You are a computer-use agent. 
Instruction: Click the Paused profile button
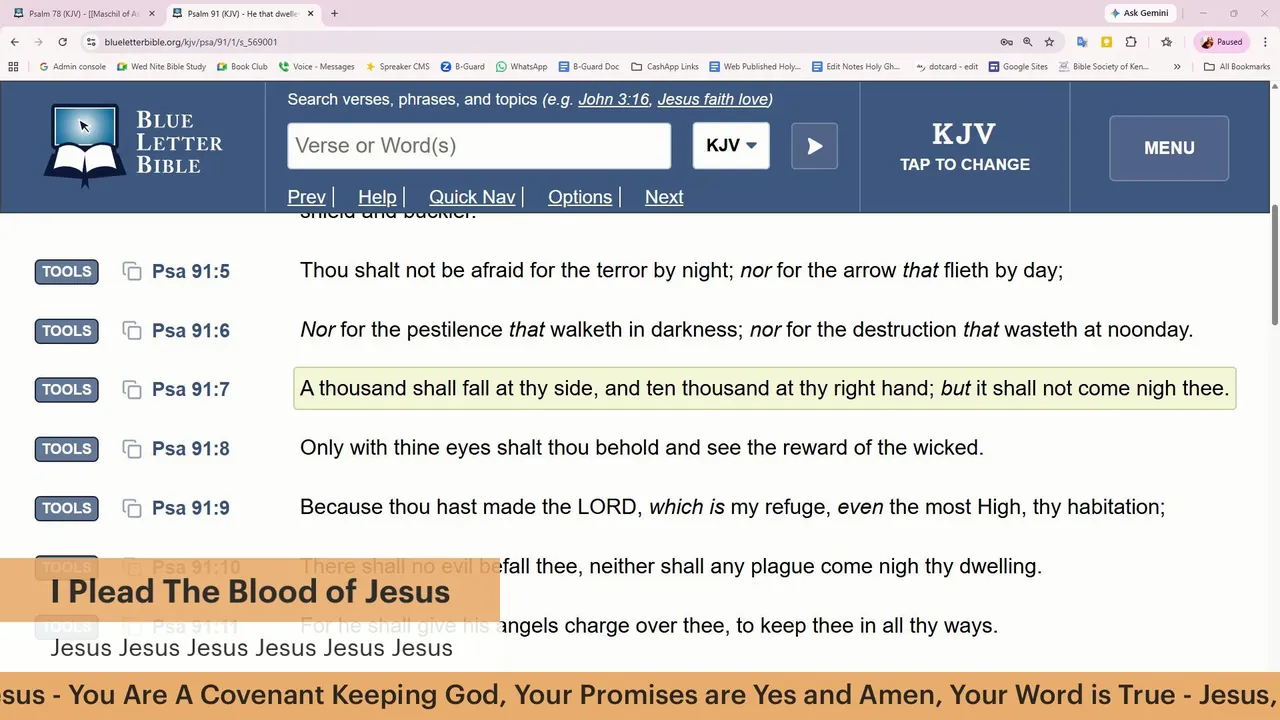pos(1221,42)
